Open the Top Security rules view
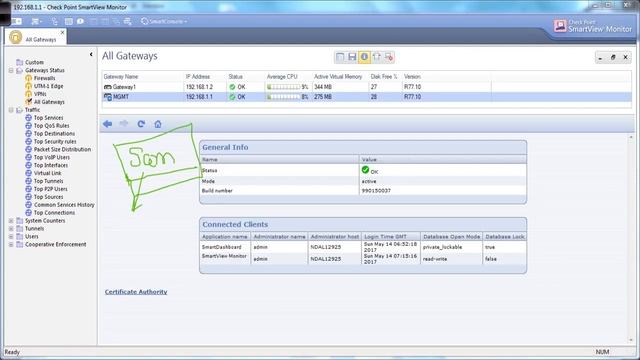Screen dimensions: 640x360 tap(55, 142)
